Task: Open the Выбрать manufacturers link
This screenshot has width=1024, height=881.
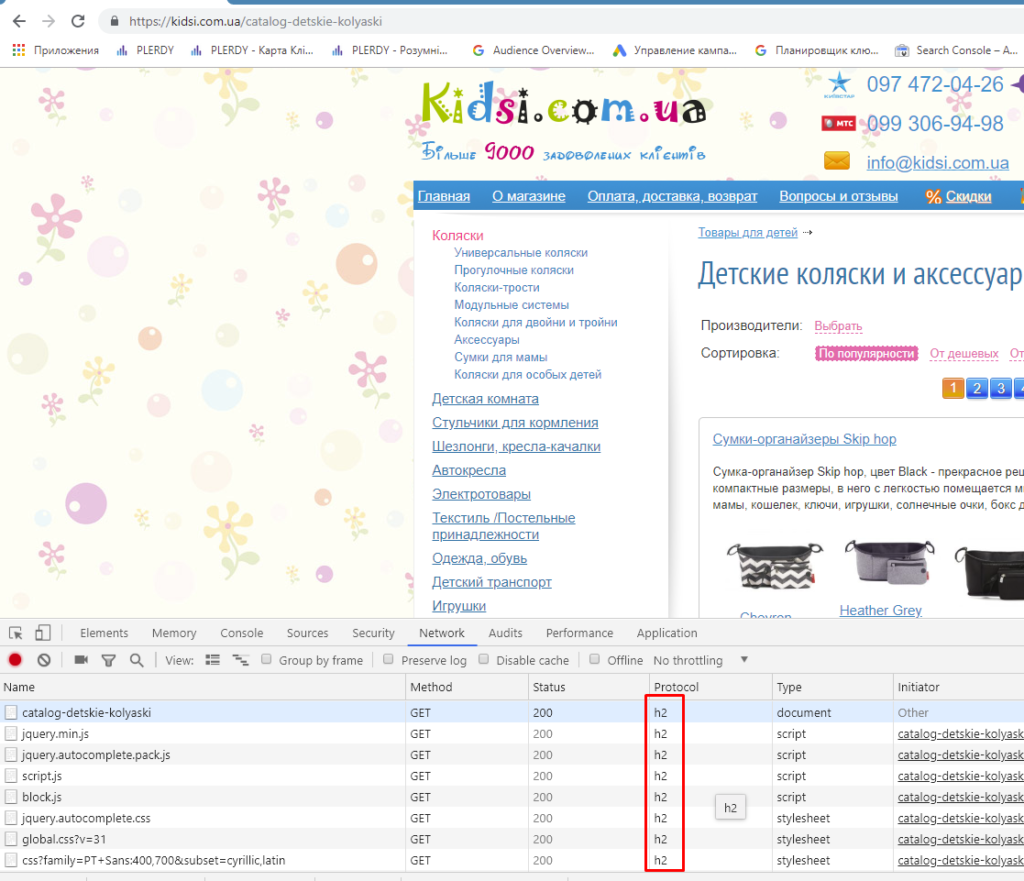Action: point(838,326)
